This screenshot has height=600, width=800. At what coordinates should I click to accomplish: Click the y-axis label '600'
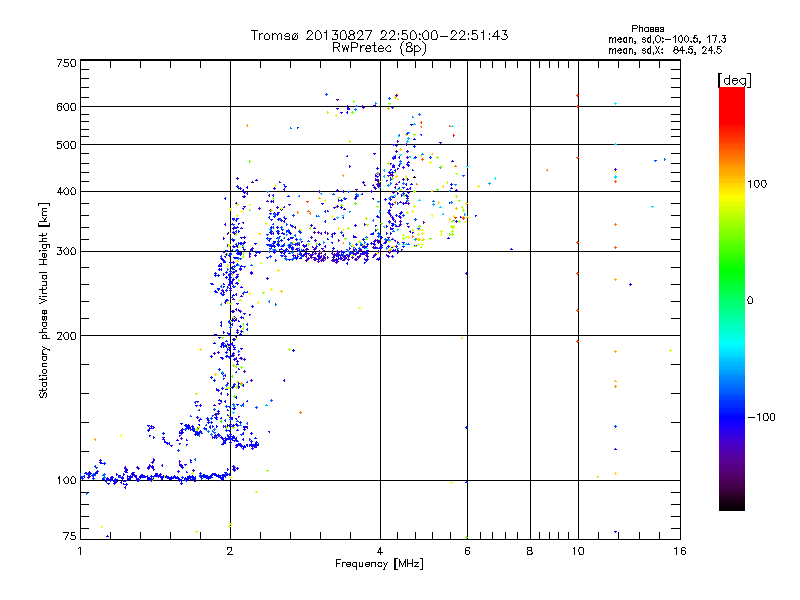[x=66, y=107]
